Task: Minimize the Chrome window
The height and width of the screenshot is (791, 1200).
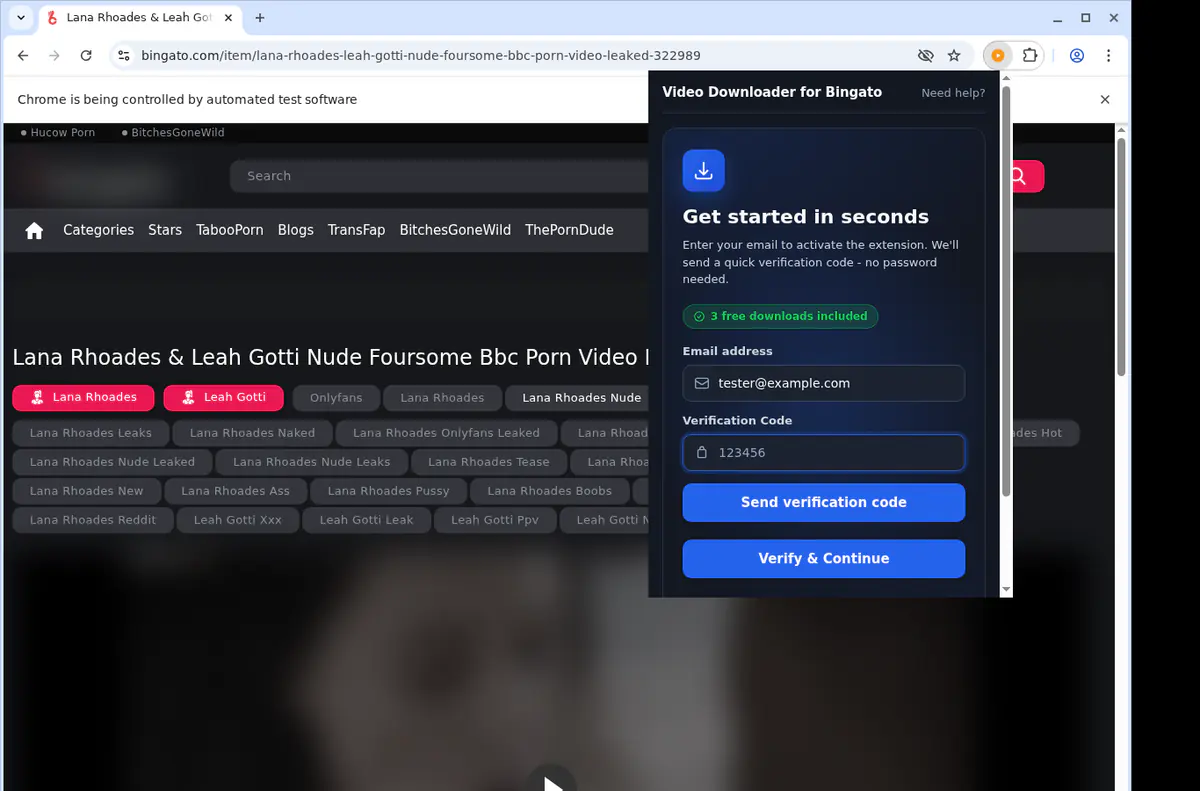Action: [1058, 18]
